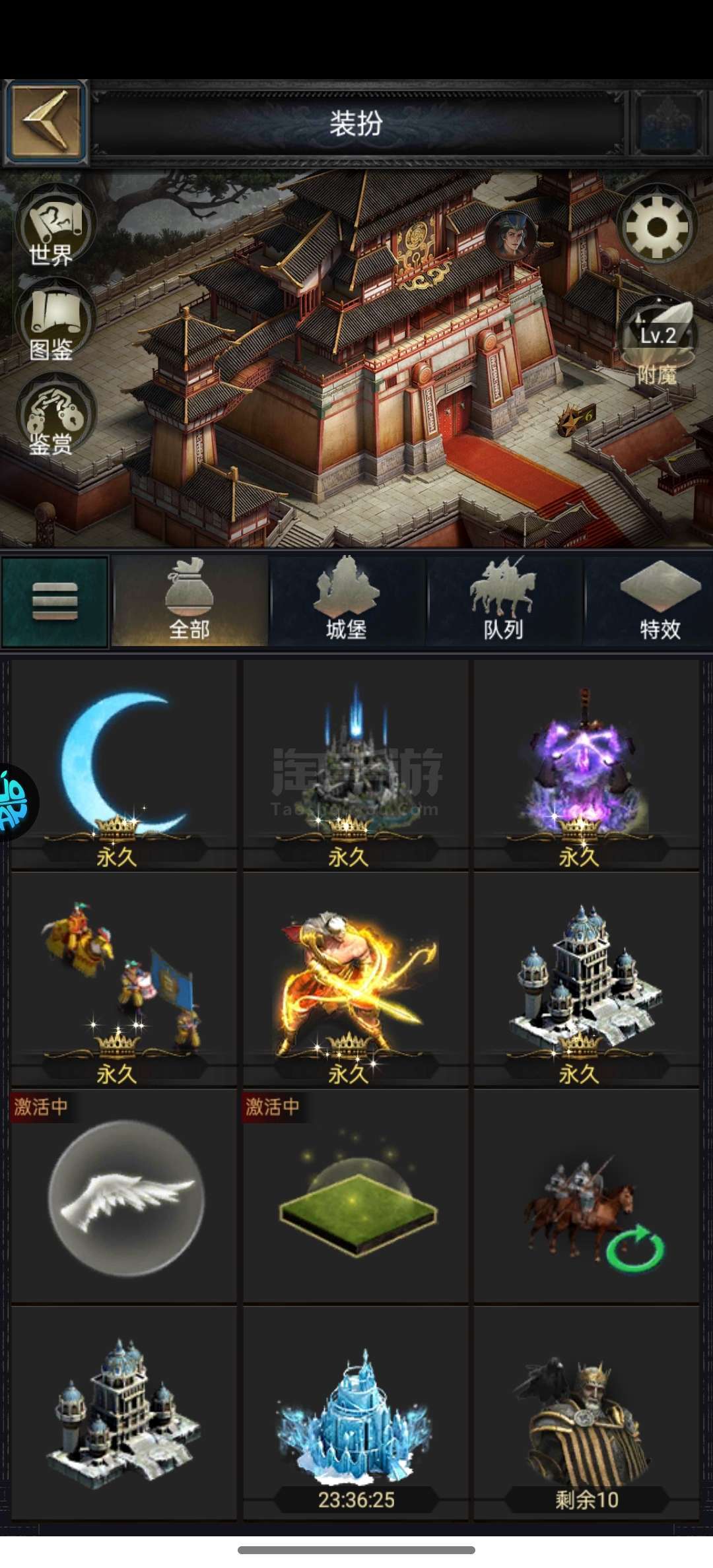Screen dimensions: 713x1568
Task: Select the cavalry skin with green refresh arrow
Action: coord(586,1196)
